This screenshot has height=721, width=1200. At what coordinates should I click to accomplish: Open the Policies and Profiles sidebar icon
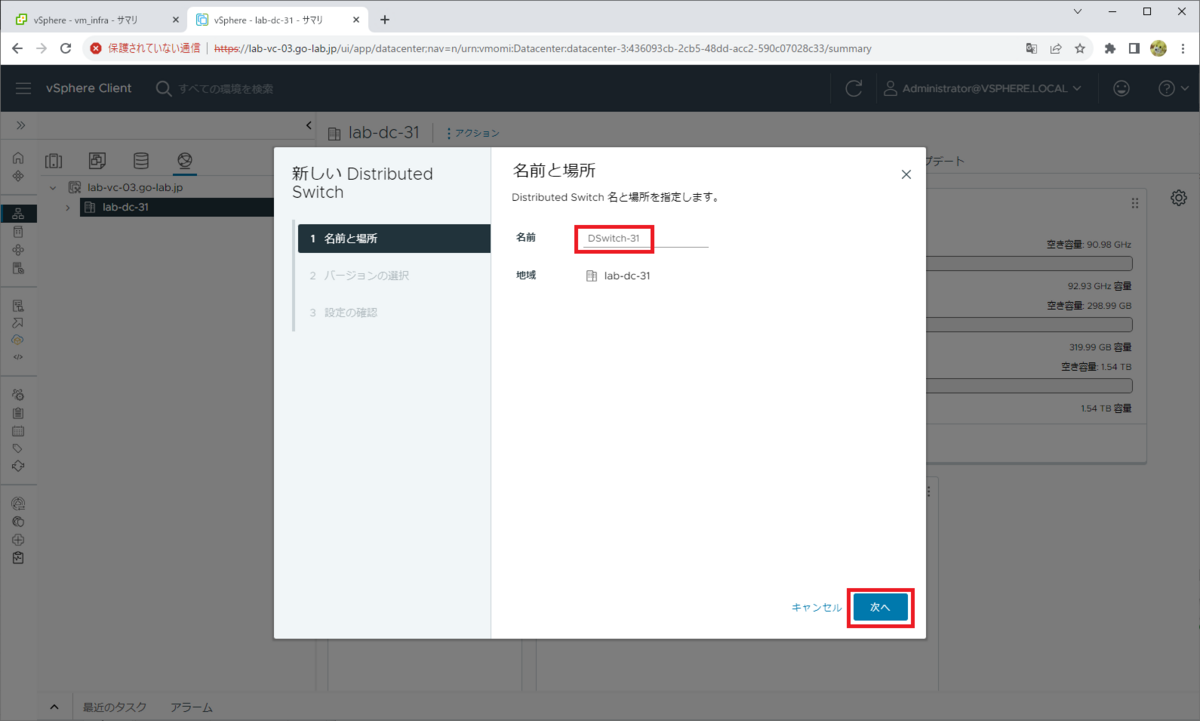(18, 305)
